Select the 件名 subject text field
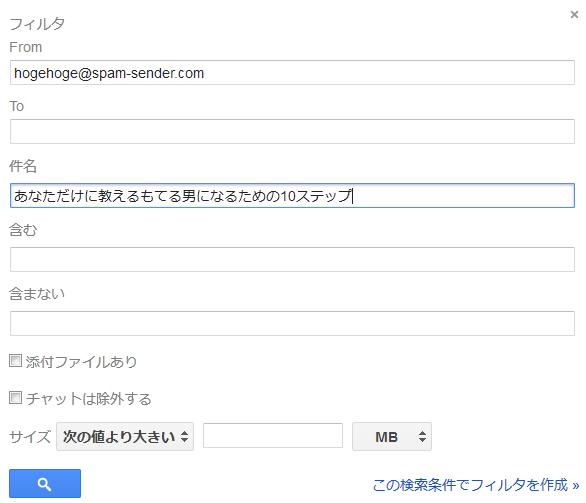Image resolution: width=586 pixels, height=503 pixels. coord(292,195)
